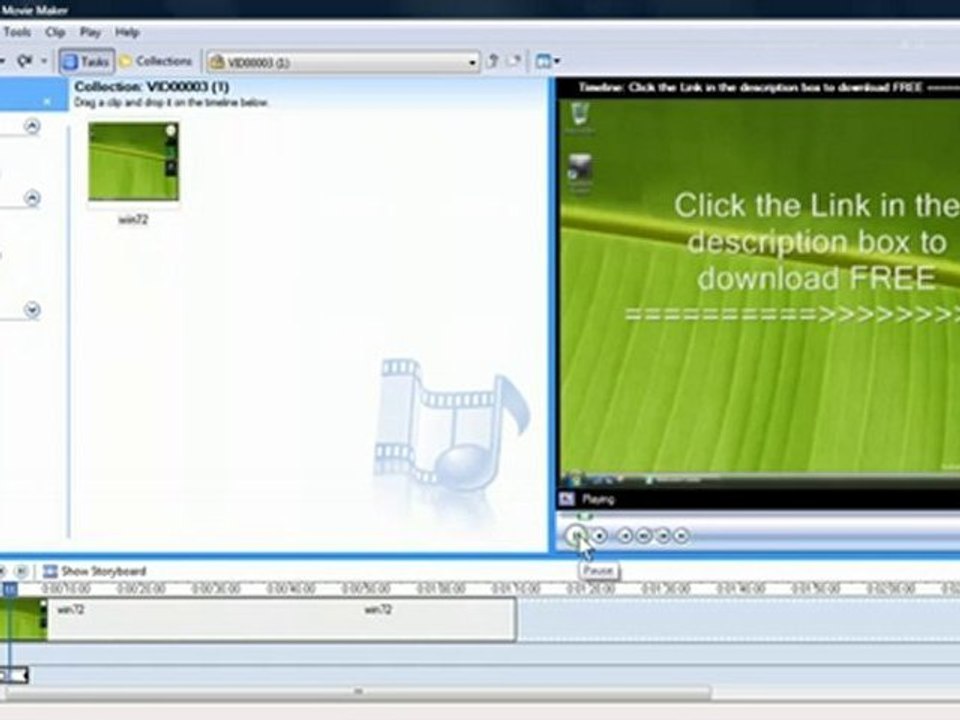The width and height of the screenshot is (960, 720).
Task: Click the 0:00:50.00 mark on the ruler
Action: [x=366, y=589]
